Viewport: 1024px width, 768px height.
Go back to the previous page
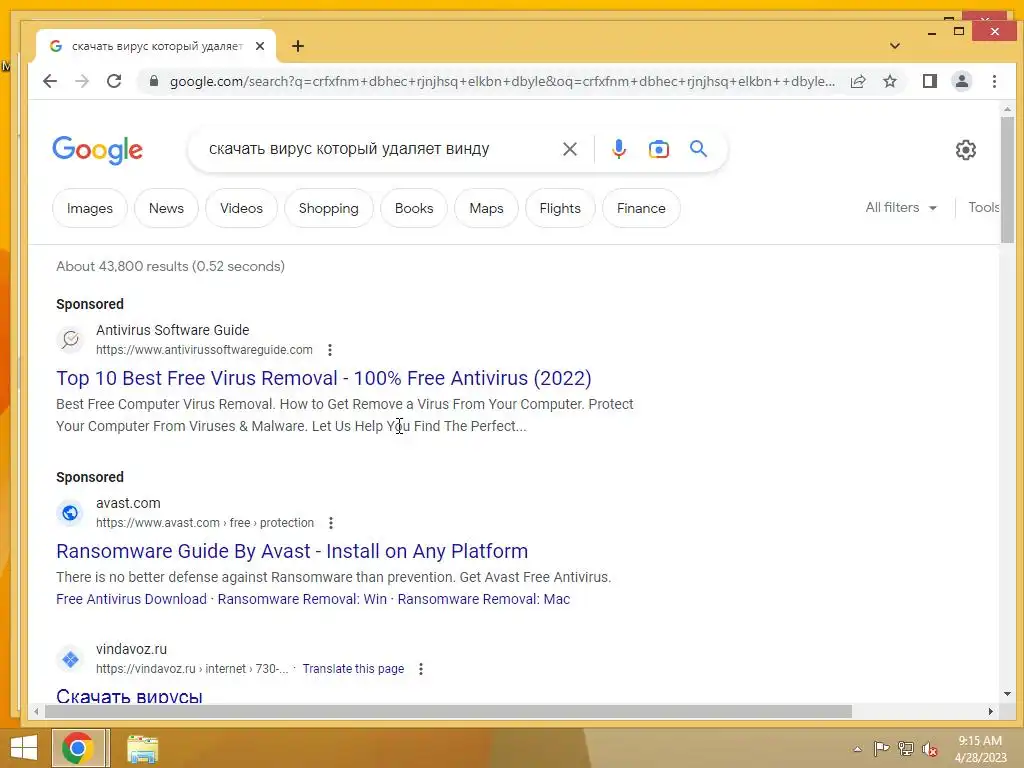click(50, 81)
